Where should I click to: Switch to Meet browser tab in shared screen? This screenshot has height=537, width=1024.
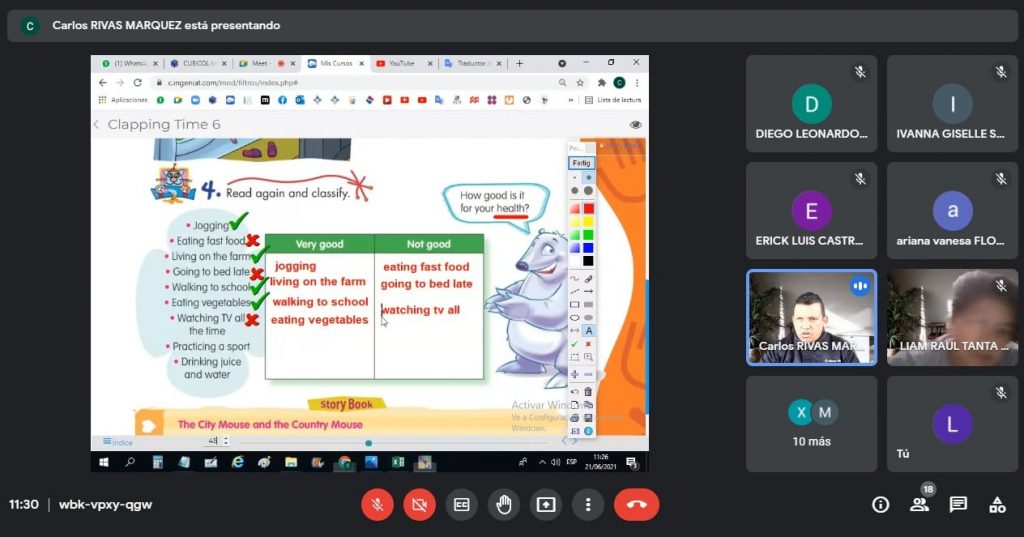(267, 63)
